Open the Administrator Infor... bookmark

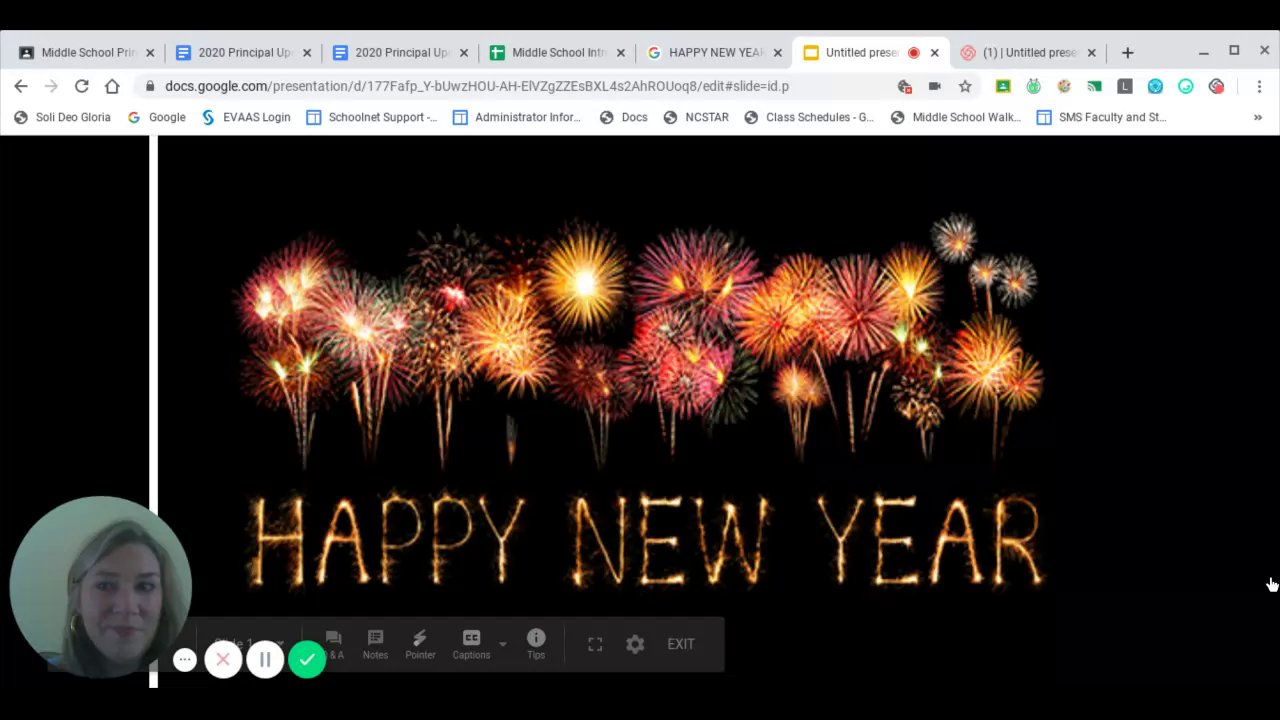point(517,117)
